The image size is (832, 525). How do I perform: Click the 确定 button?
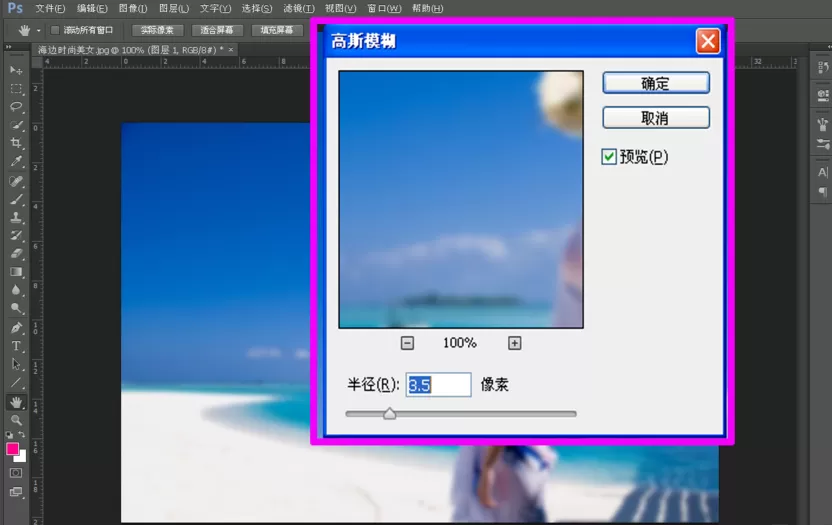656,83
